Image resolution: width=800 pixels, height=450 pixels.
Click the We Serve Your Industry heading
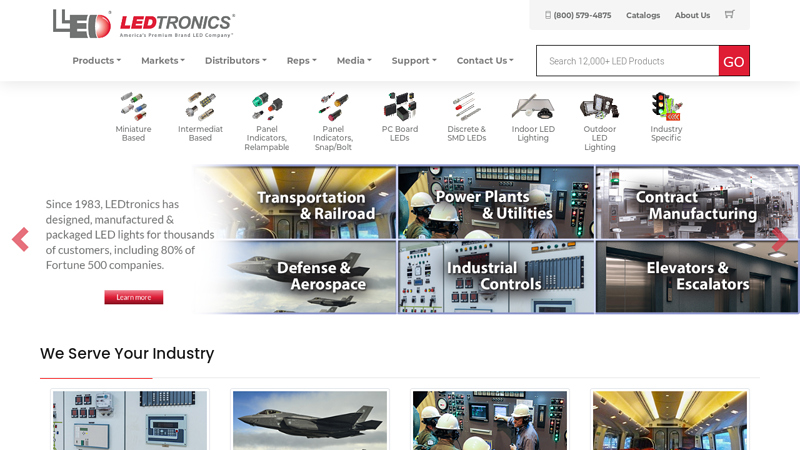(127, 353)
